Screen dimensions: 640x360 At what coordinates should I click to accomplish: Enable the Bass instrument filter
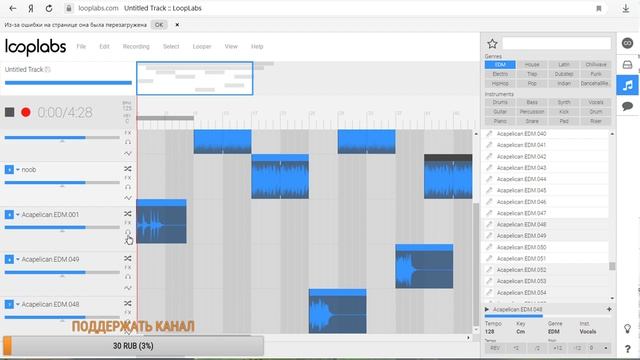pyautogui.click(x=532, y=102)
